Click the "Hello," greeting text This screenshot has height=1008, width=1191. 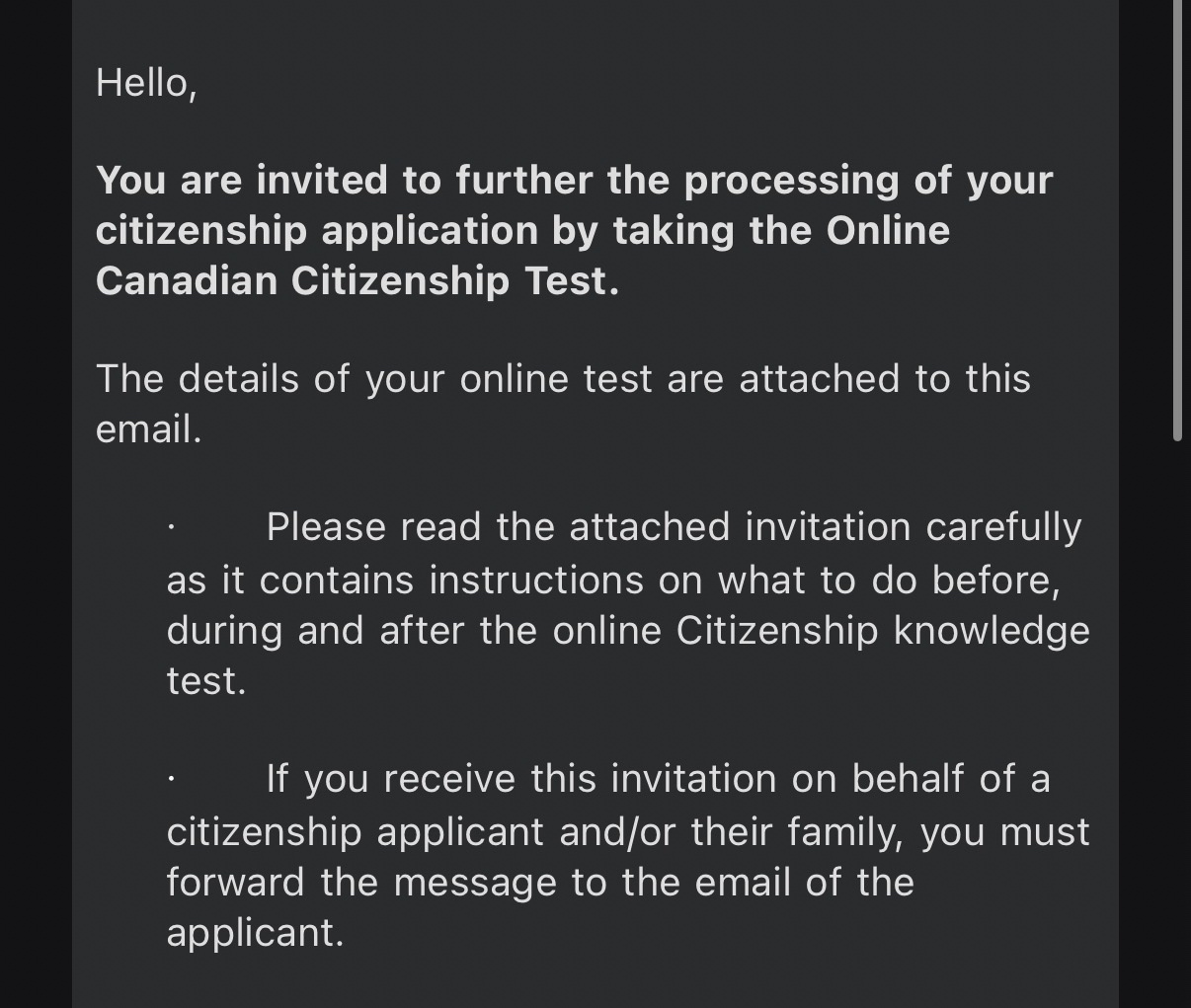tap(146, 83)
